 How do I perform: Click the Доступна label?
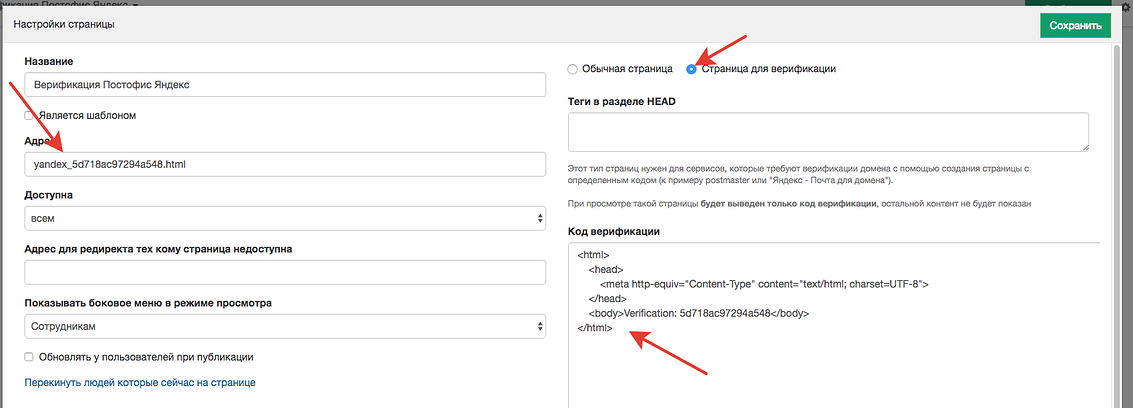48,195
